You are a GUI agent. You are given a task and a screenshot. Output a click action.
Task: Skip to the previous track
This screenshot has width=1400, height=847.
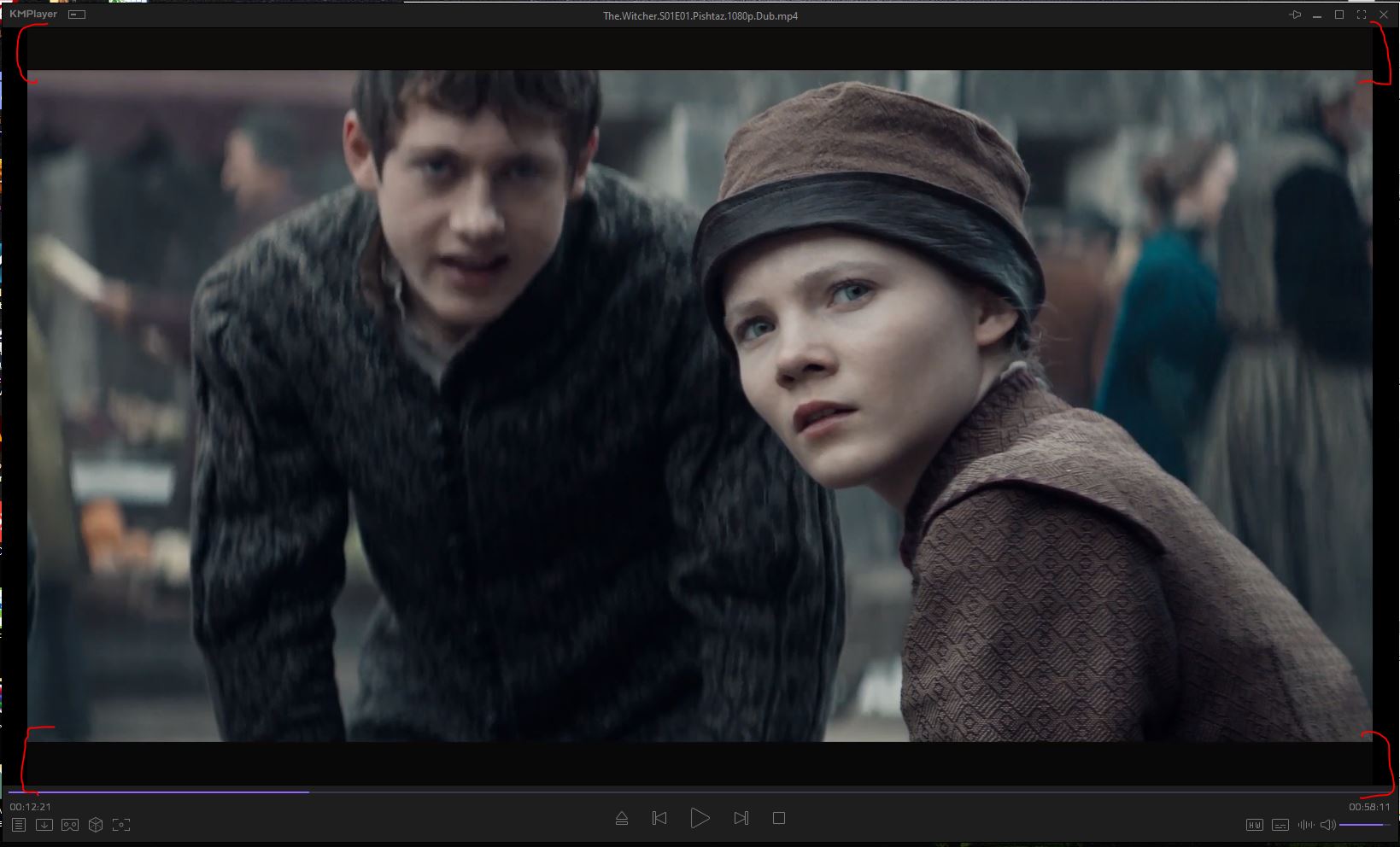[x=659, y=818]
